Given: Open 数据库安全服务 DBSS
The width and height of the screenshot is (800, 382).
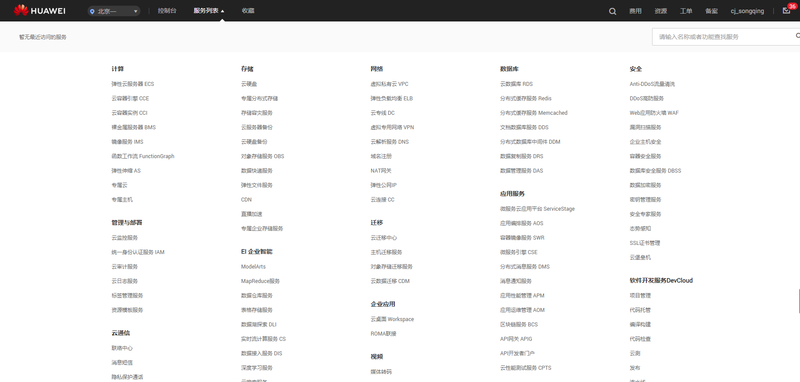Looking at the screenshot, I should [655, 170].
